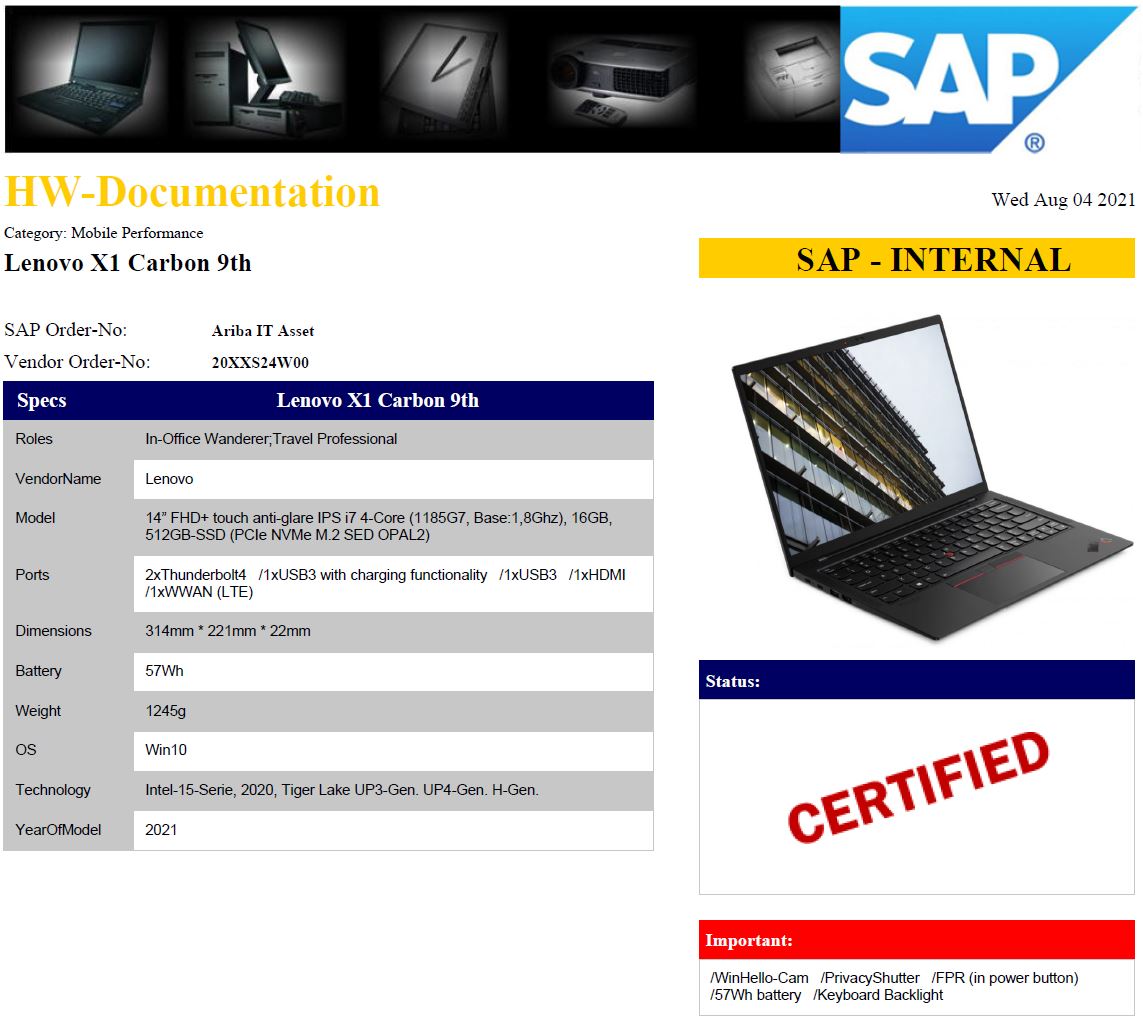Click the important notes starting with /WinHello-Cam
Screen dimensions: 1143x1033
coord(894,986)
